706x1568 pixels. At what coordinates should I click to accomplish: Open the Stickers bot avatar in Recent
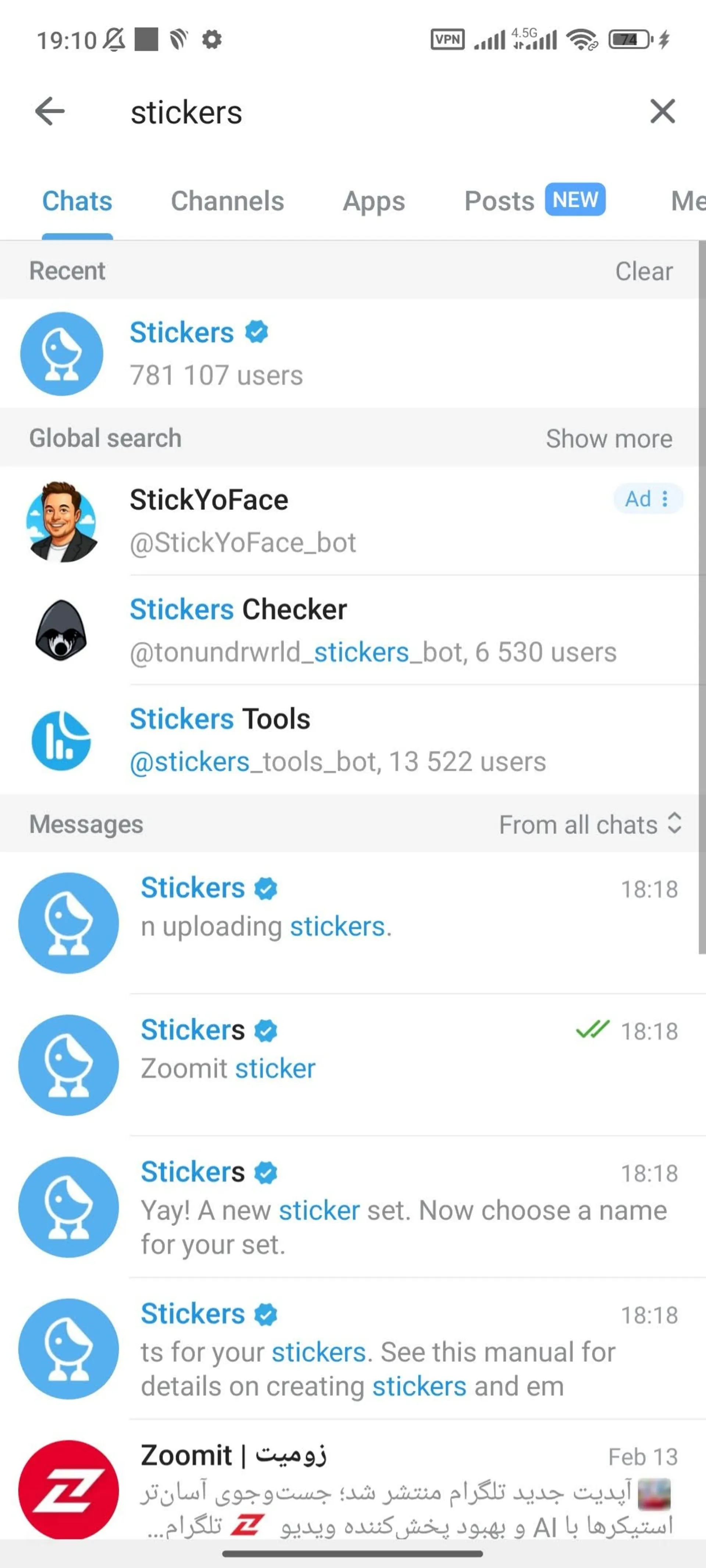click(x=61, y=354)
